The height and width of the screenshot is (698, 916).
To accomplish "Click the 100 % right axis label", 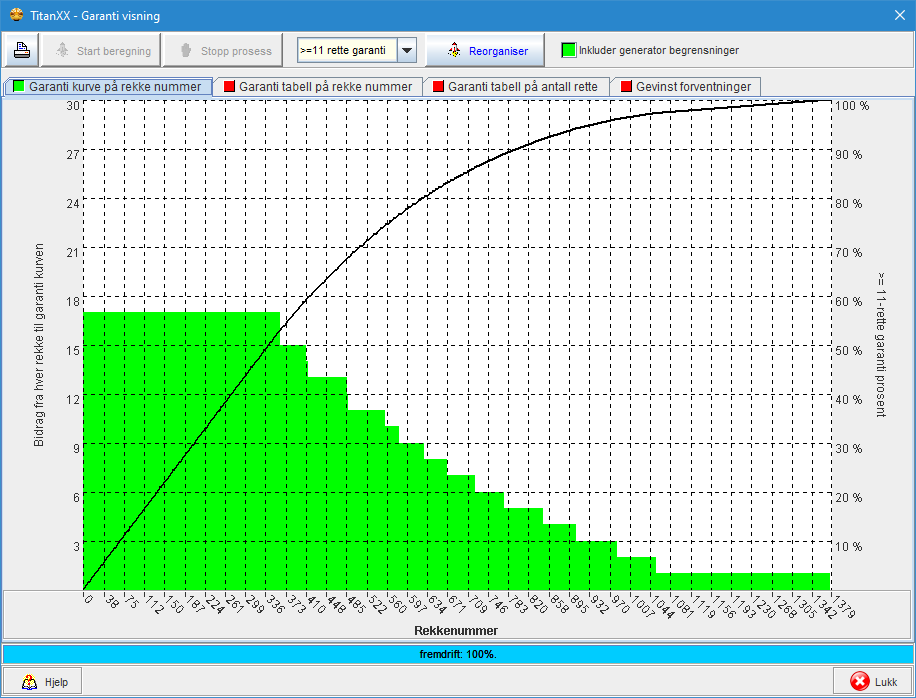I will 852,106.
